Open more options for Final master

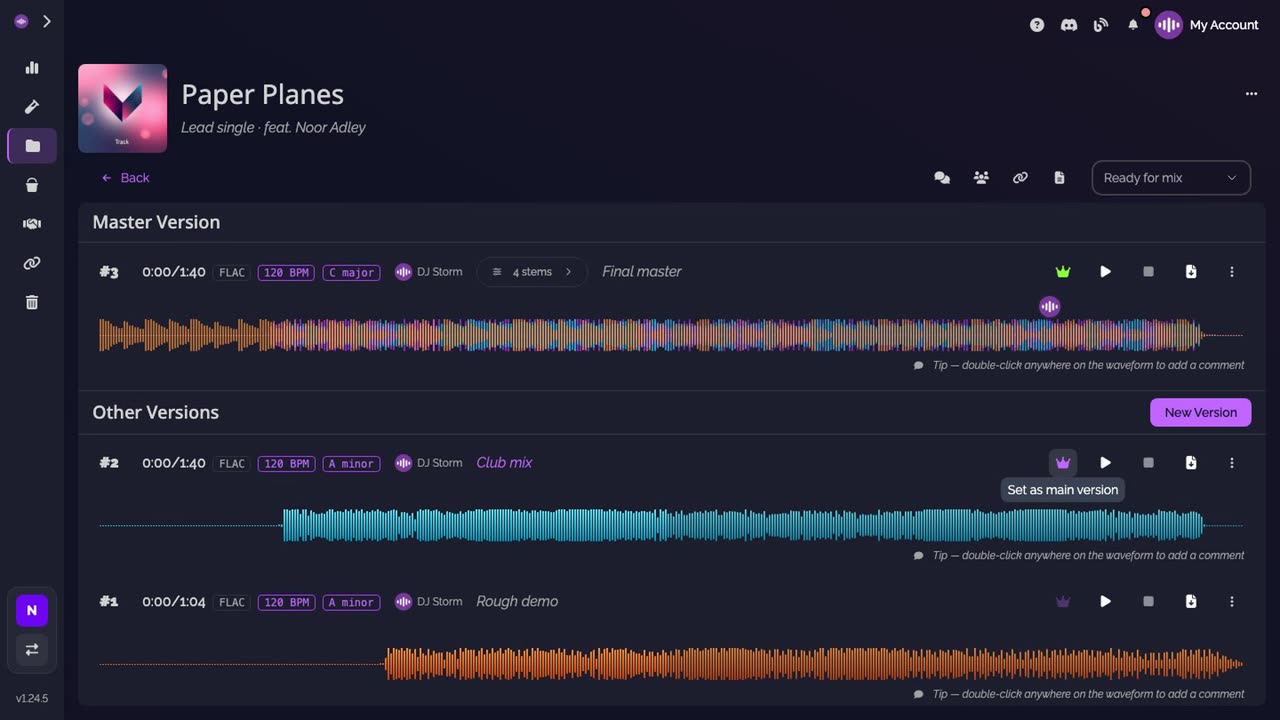point(1232,272)
